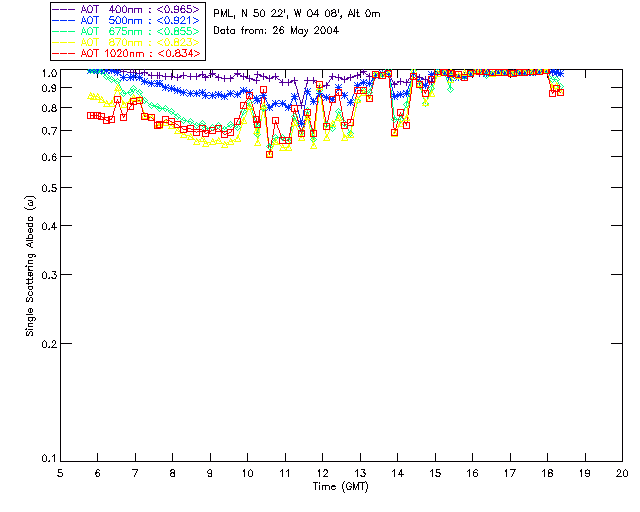Select the y-axis tick label 0.3
The width and height of the screenshot is (640, 512).
point(49,275)
